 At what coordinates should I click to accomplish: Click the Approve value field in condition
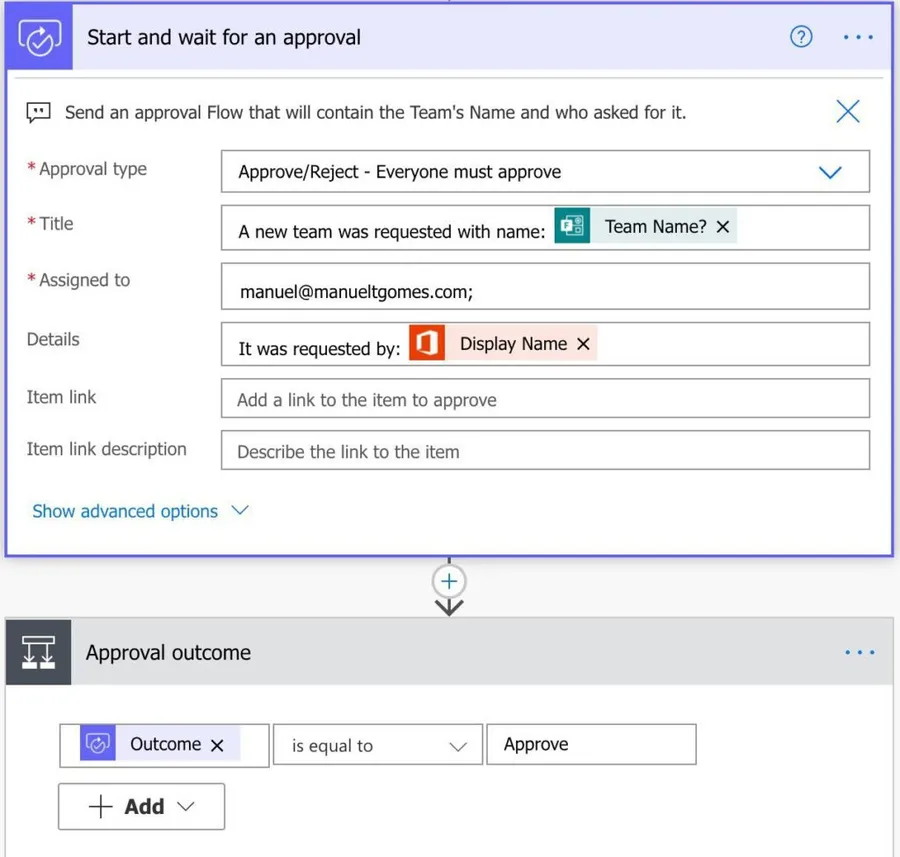click(x=590, y=745)
